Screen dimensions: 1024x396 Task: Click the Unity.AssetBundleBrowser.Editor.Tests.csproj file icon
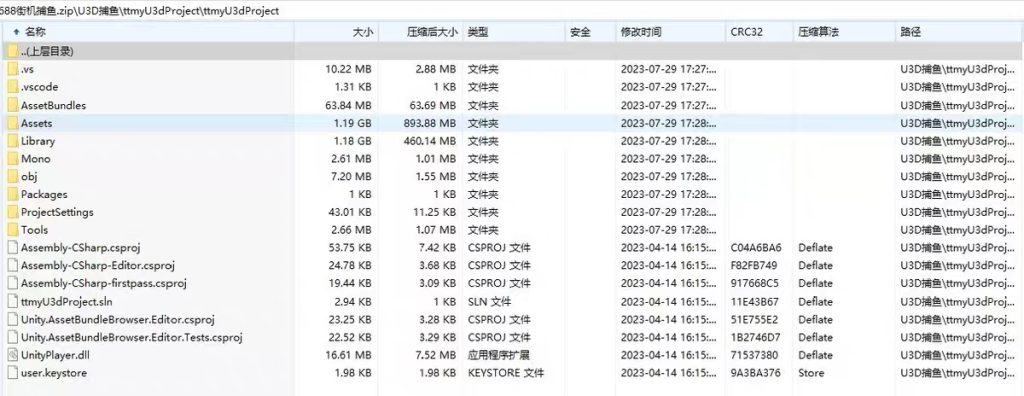tap(12, 337)
